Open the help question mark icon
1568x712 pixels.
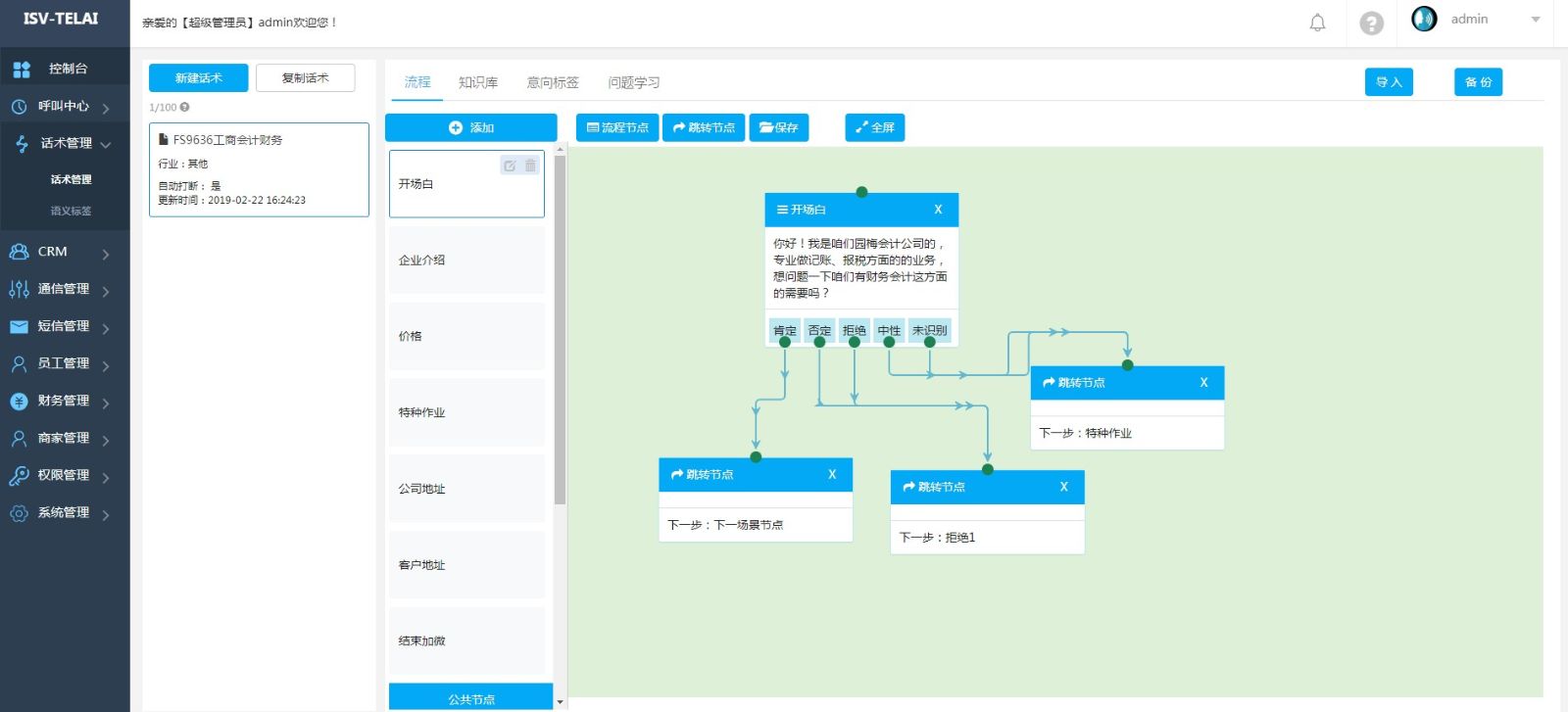[1371, 24]
